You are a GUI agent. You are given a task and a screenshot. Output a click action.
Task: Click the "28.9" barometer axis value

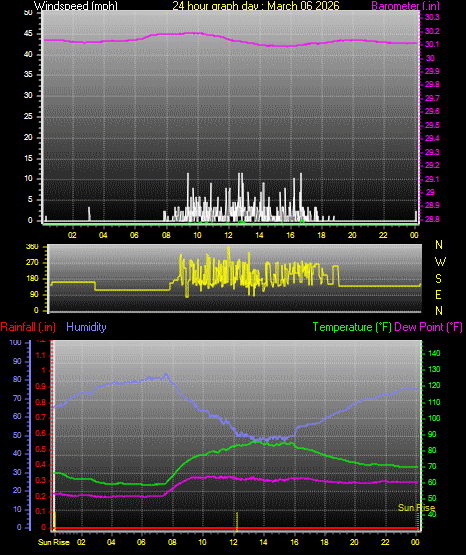pos(432,206)
